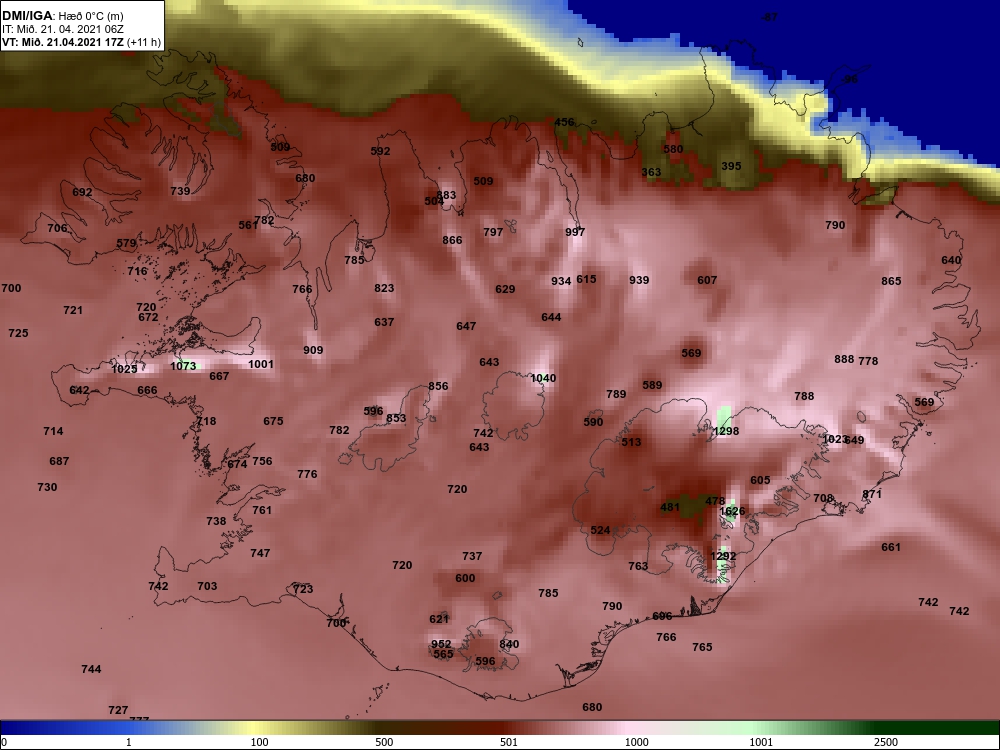Click the 1073 value on Snæfellsnes
This screenshot has height=750, width=1000.
[x=184, y=365]
